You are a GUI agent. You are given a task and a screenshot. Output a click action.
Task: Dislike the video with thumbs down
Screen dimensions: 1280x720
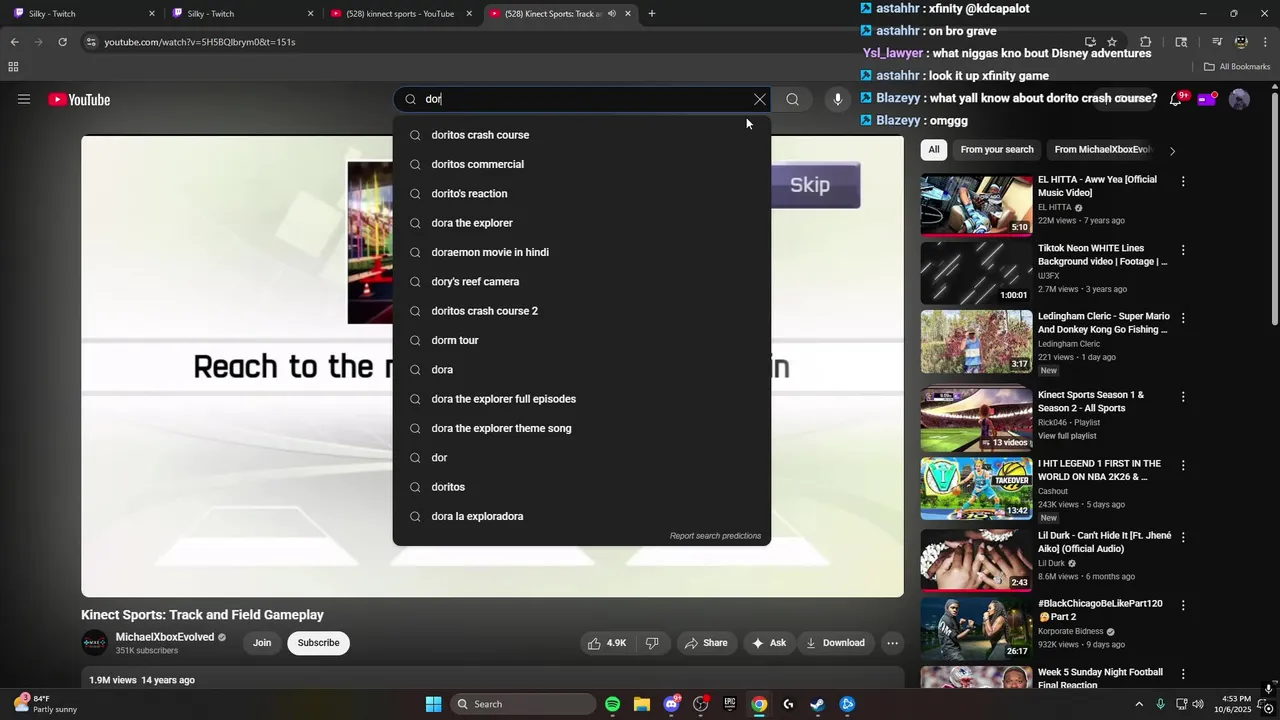(x=652, y=643)
